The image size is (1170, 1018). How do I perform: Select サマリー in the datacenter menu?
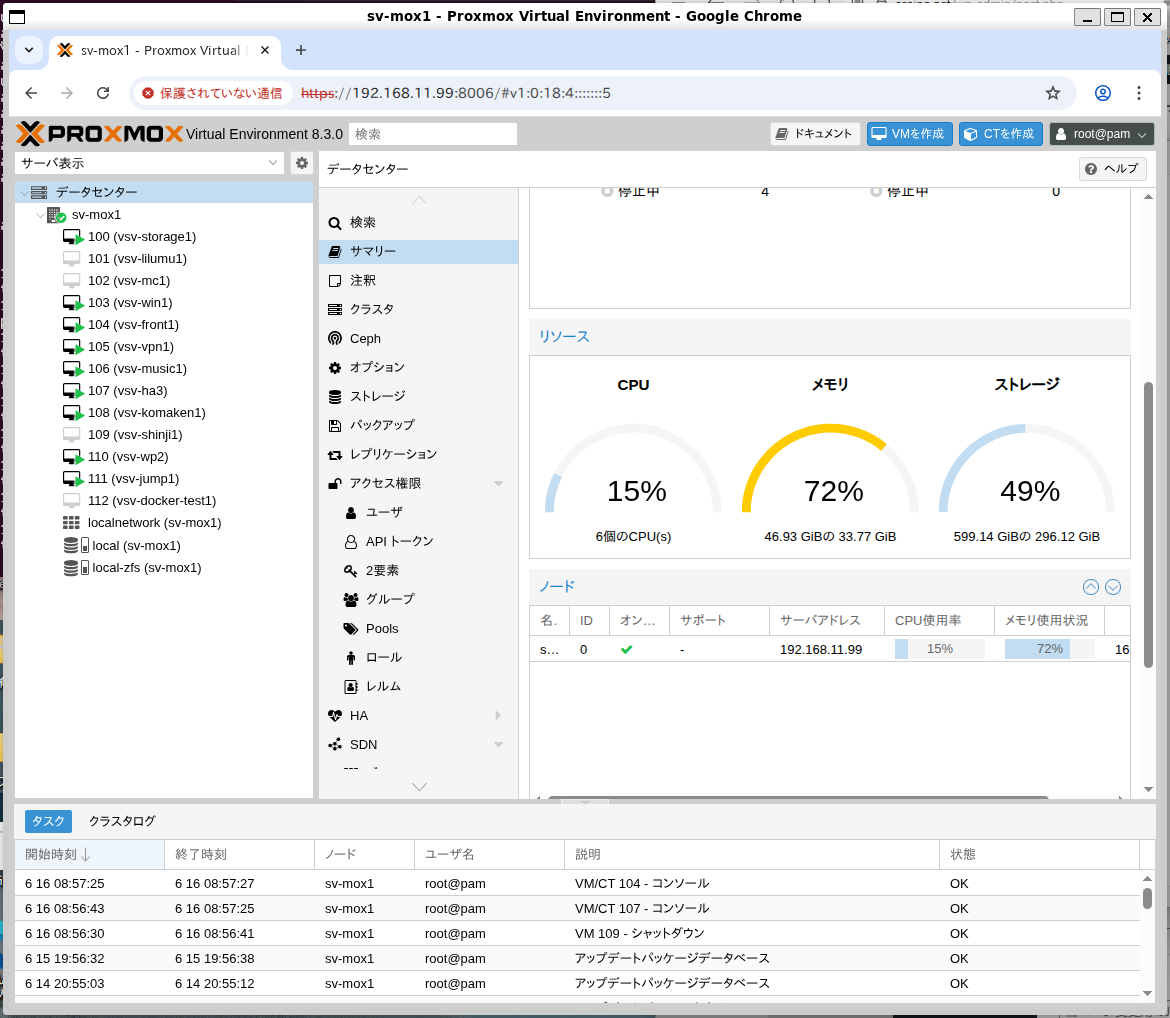(419, 252)
